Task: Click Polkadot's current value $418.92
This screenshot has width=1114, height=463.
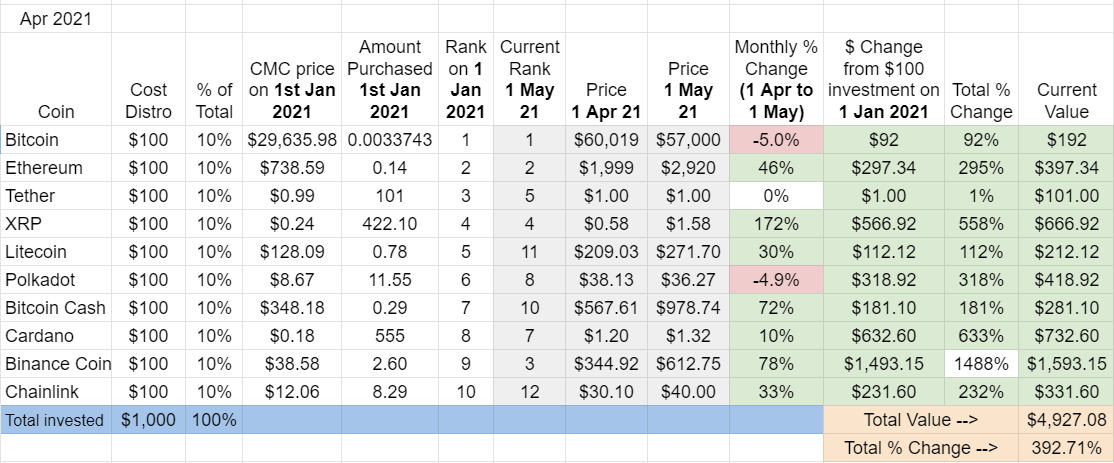Action: 1066,280
